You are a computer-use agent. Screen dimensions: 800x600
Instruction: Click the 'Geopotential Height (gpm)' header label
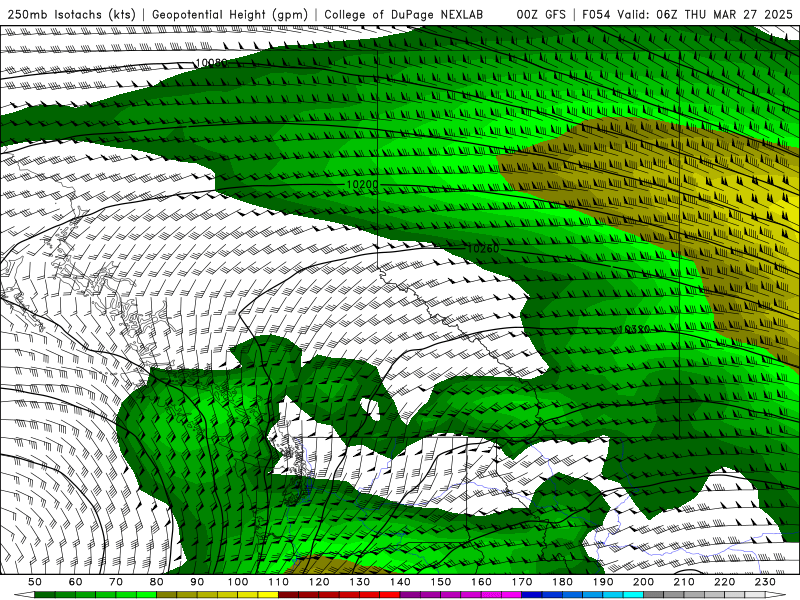[x=230, y=14]
